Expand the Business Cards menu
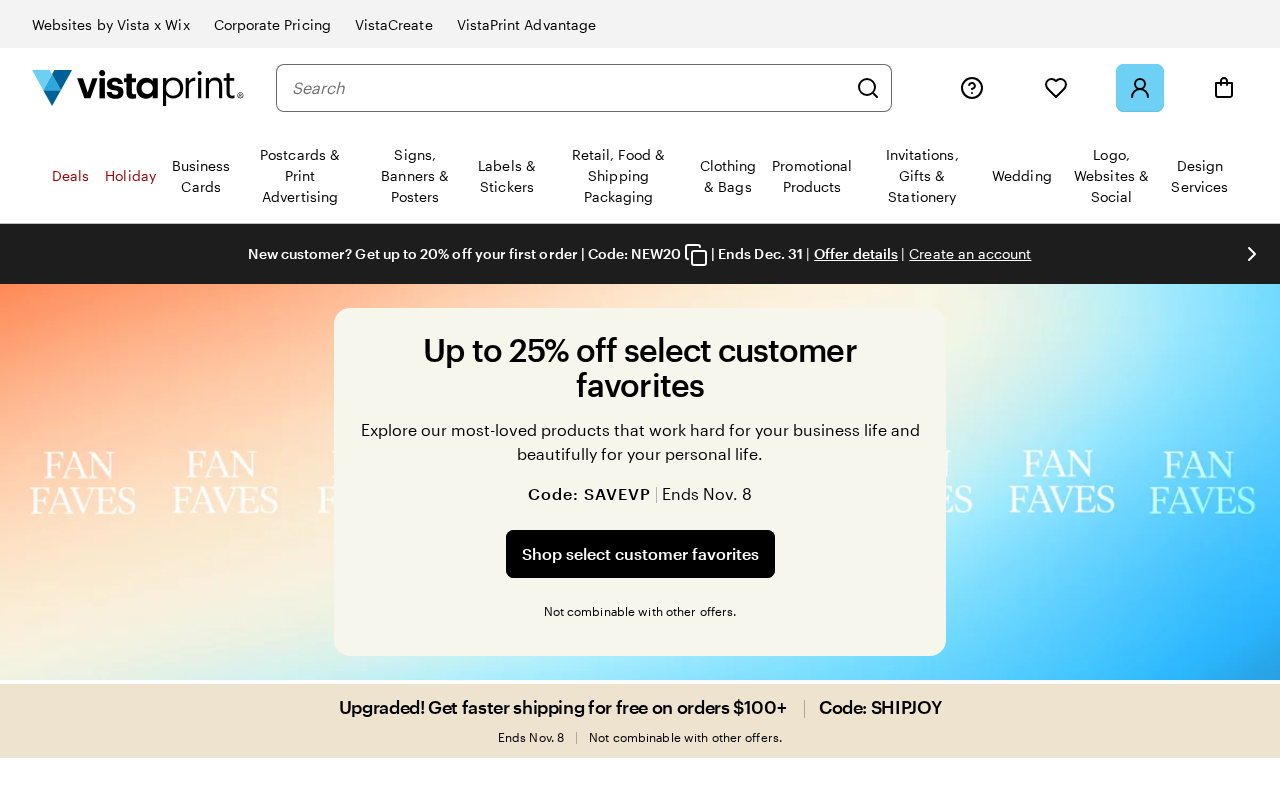This screenshot has height=800, width=1280. point(201,176)
